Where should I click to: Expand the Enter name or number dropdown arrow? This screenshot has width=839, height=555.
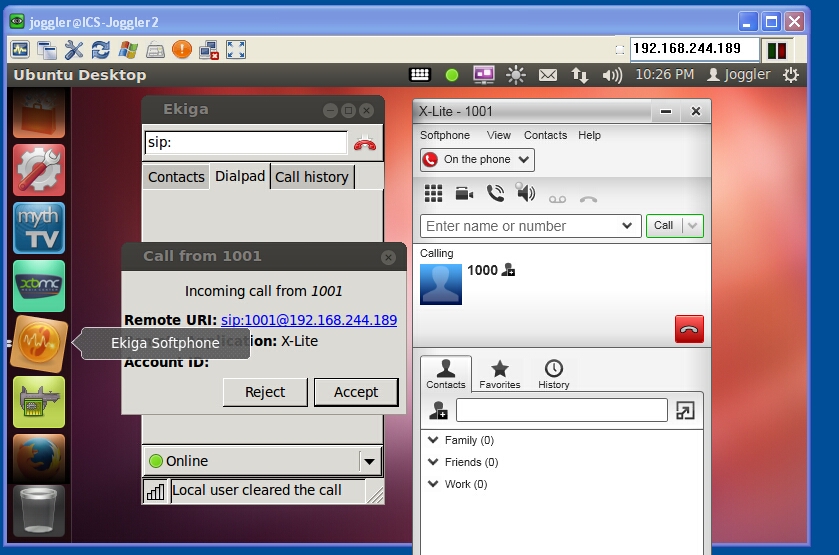coord(627,226)
